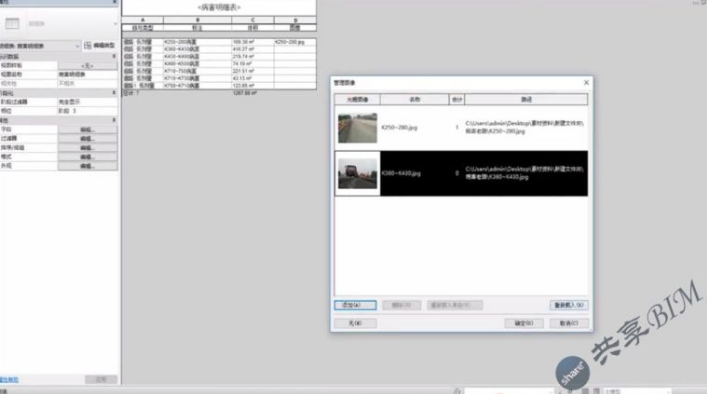Click the count (合计) column header

[x=457, y=99]
